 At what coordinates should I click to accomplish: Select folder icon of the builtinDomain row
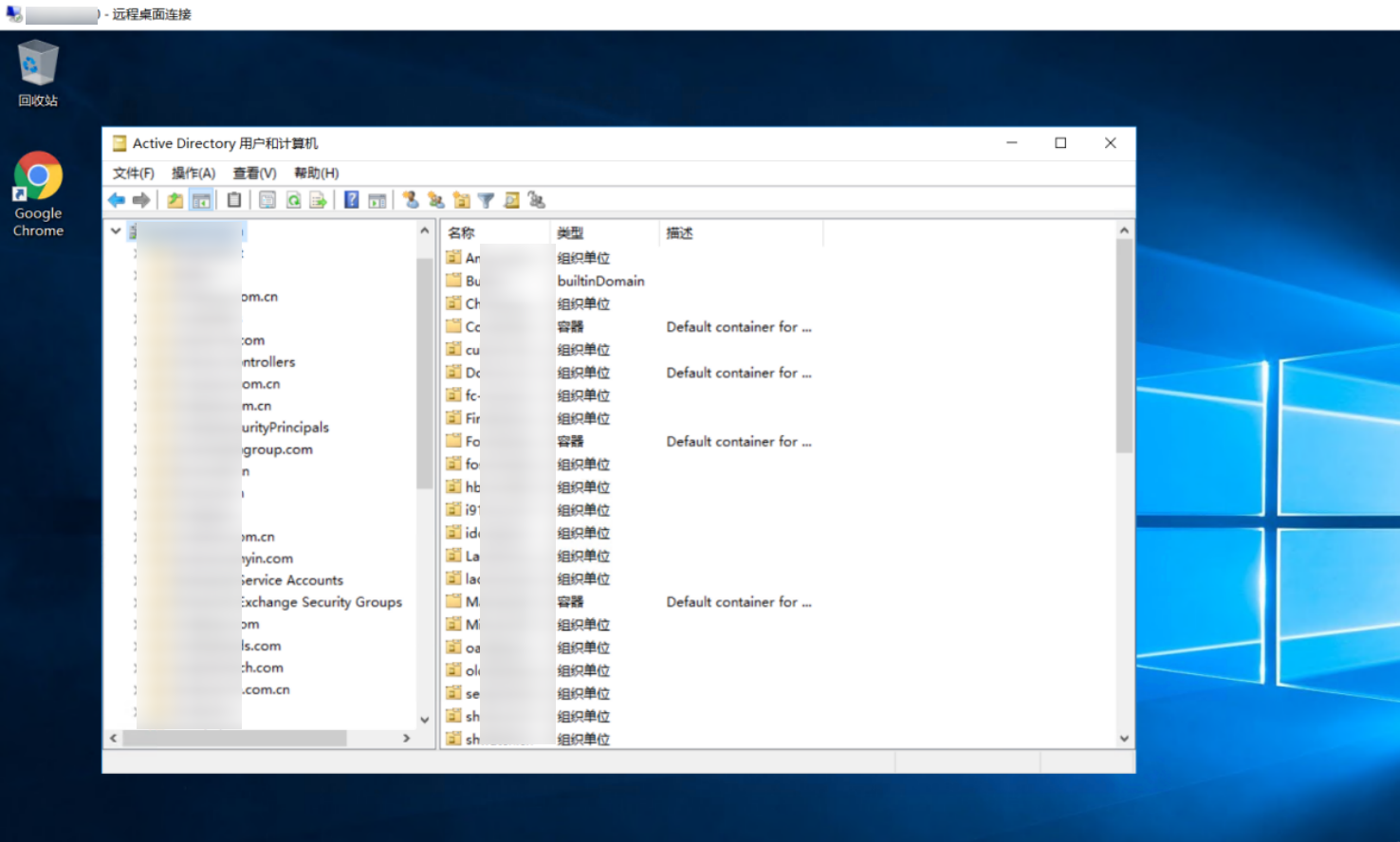(453, 281)
